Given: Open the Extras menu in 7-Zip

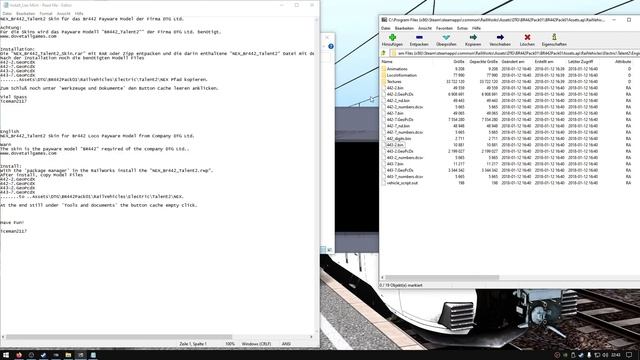Looking at the screenshot, I should [x=462, y=28].
